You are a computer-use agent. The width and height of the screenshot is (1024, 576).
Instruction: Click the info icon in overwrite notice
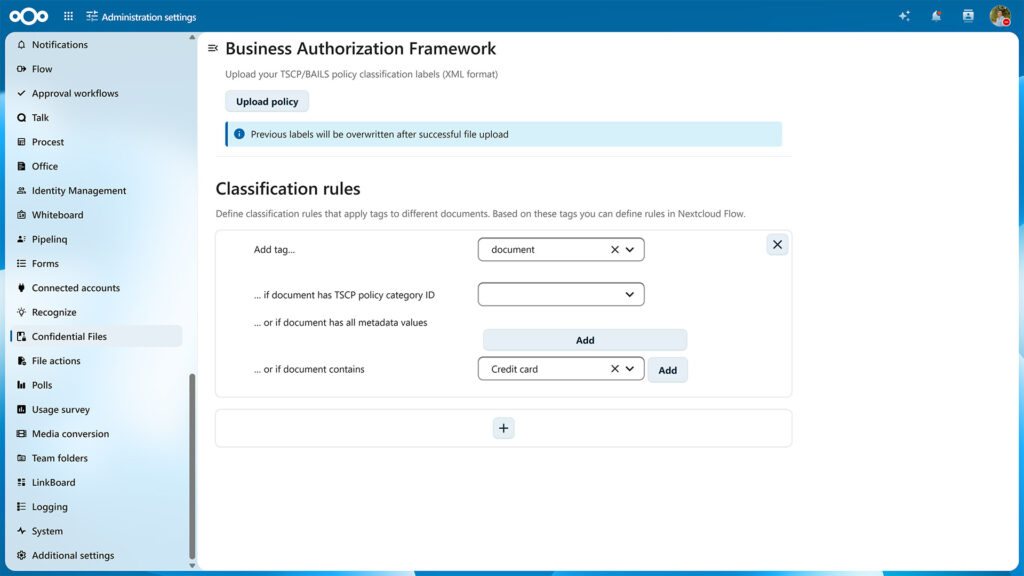pos(239,134)
